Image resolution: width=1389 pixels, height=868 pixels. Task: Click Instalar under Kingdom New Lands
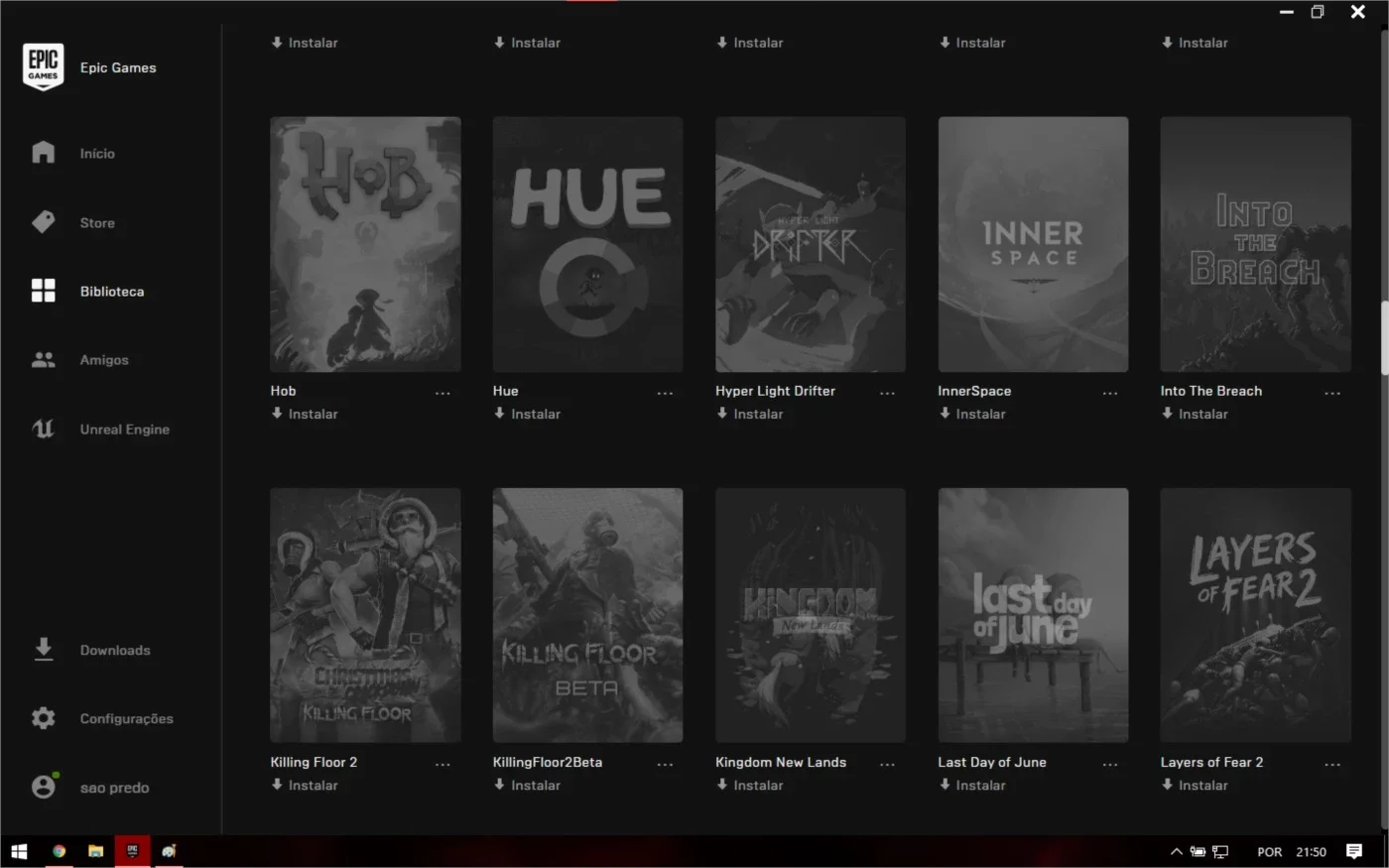749,785
